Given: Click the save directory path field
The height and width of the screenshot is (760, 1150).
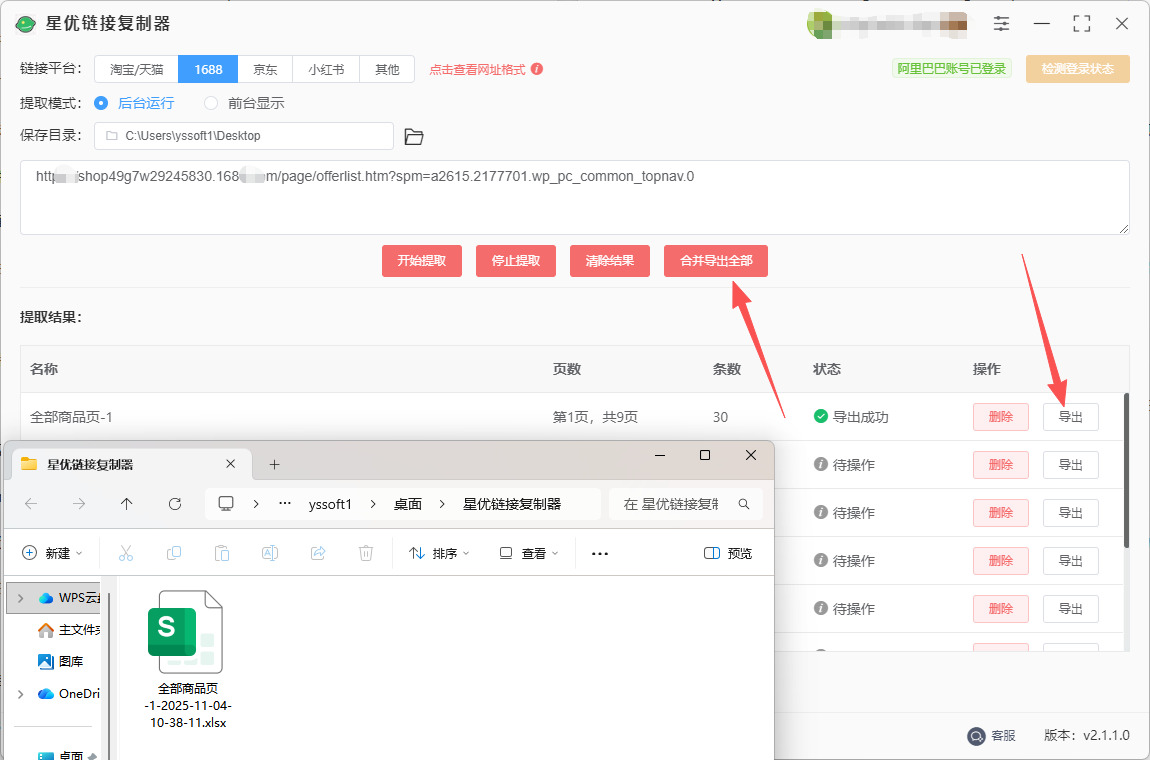Looking at the screenshot, I should coord(243,136).
